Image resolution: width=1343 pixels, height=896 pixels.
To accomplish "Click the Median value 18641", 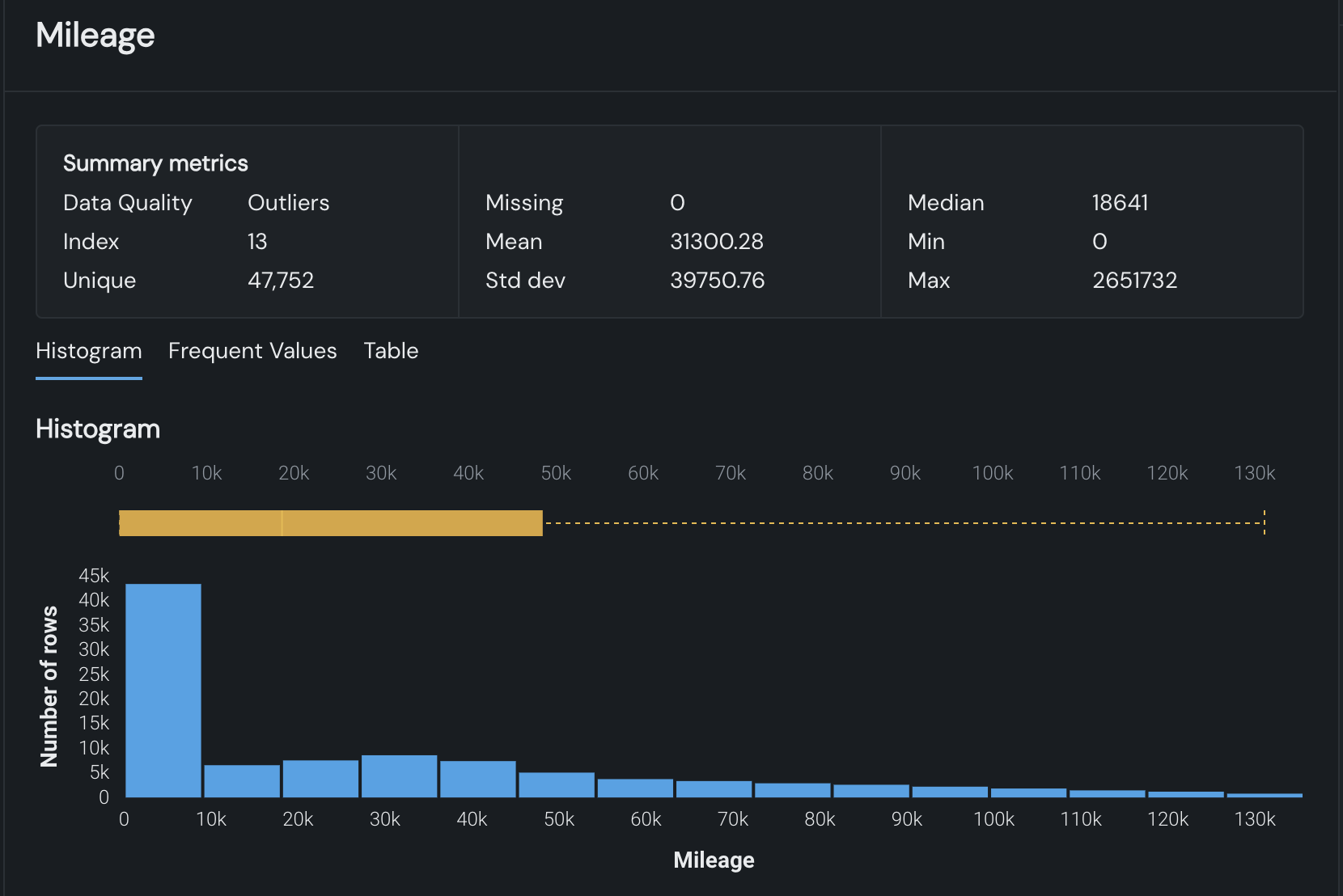I will (1120, 203).
